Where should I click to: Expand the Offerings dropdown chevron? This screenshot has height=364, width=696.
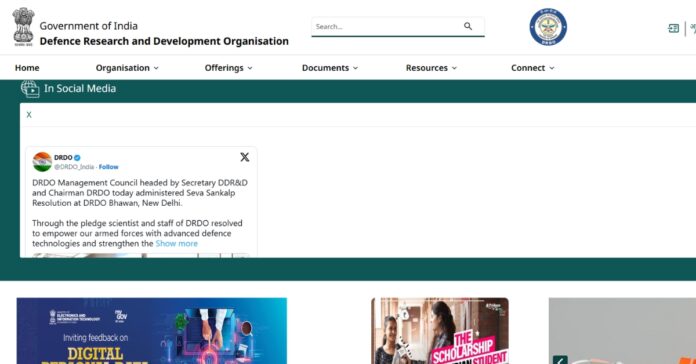pos(250,68)
